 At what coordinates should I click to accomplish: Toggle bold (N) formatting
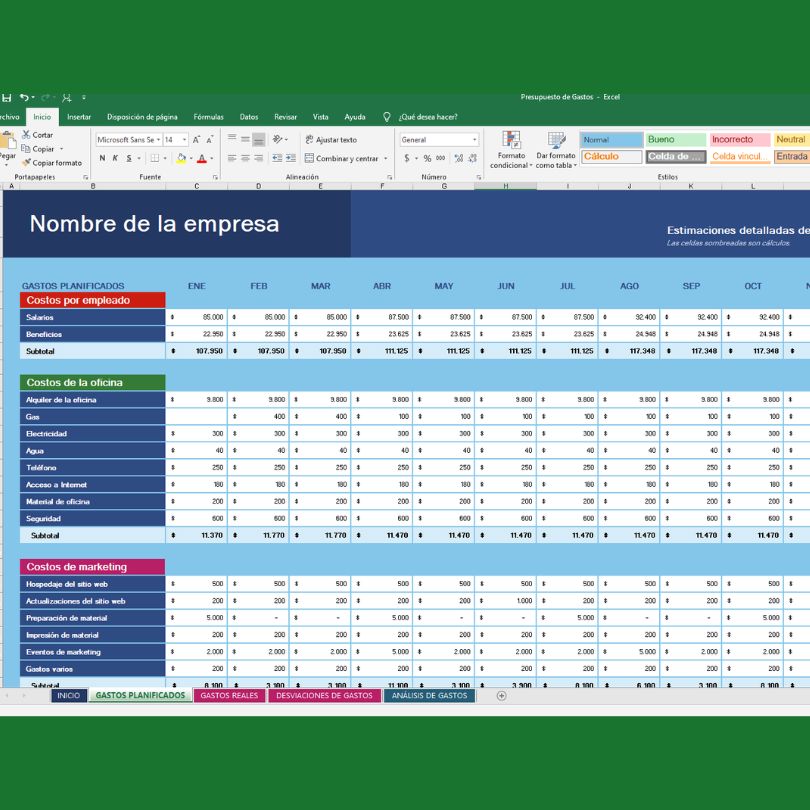tap(102, 158)
